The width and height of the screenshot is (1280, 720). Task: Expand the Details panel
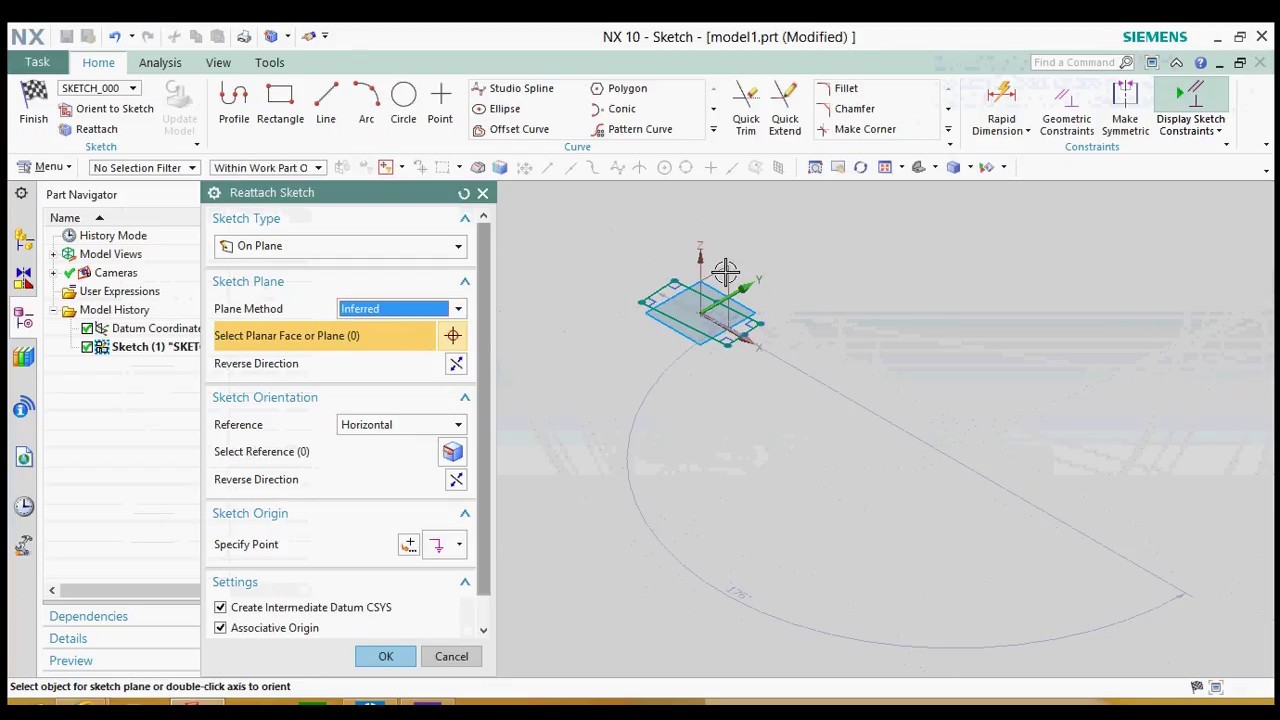[x=68, y=639]
